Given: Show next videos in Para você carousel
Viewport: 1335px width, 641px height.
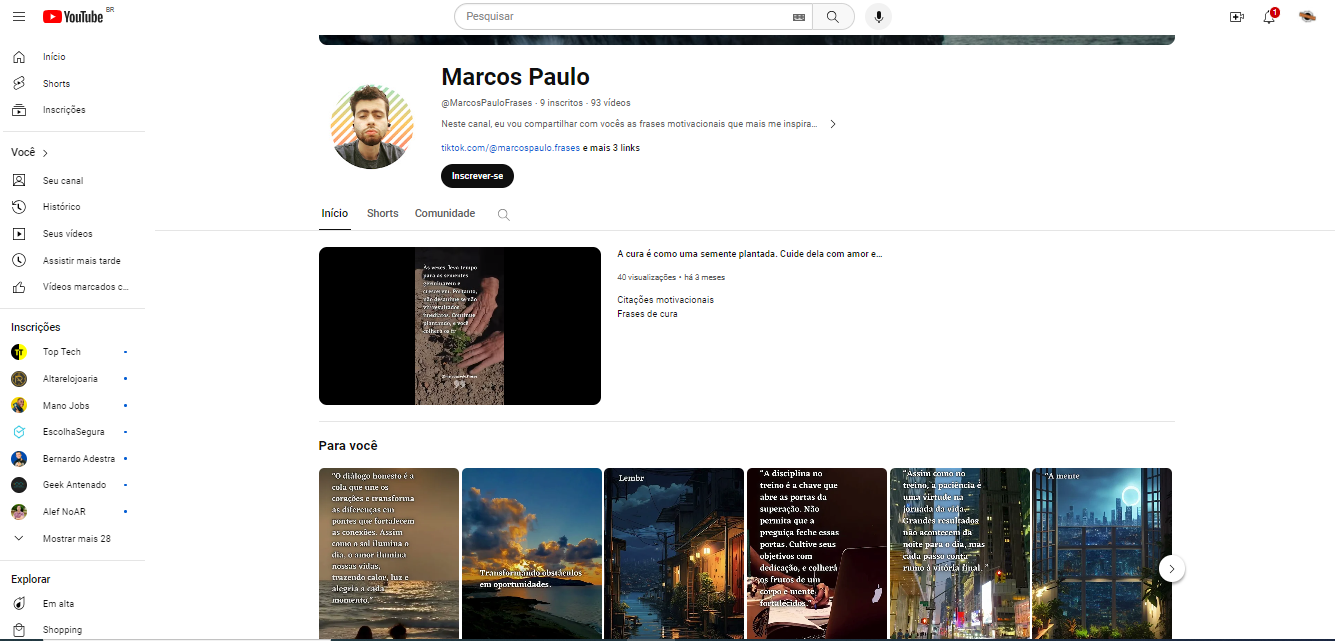Looking at the screenshot, I should click(x=1172, y=569).
